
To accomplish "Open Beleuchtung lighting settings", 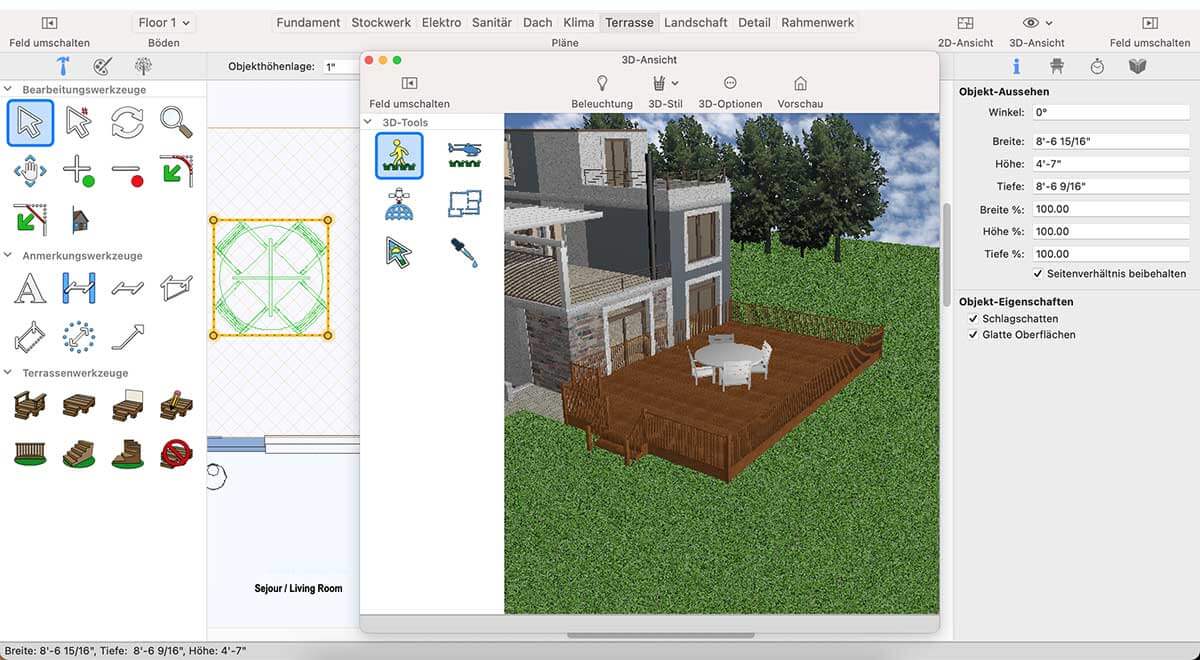I will [602, 91].
